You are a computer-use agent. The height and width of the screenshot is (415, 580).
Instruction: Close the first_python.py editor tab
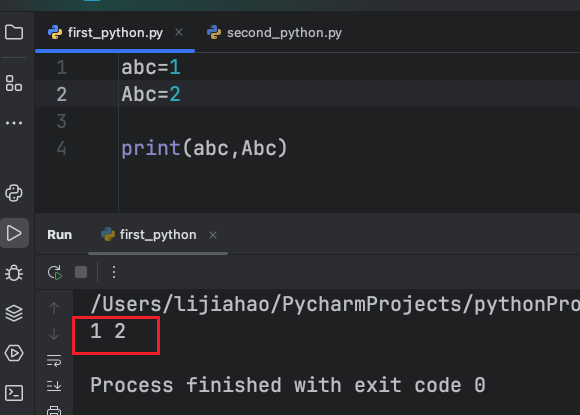(x=179, y=32)
